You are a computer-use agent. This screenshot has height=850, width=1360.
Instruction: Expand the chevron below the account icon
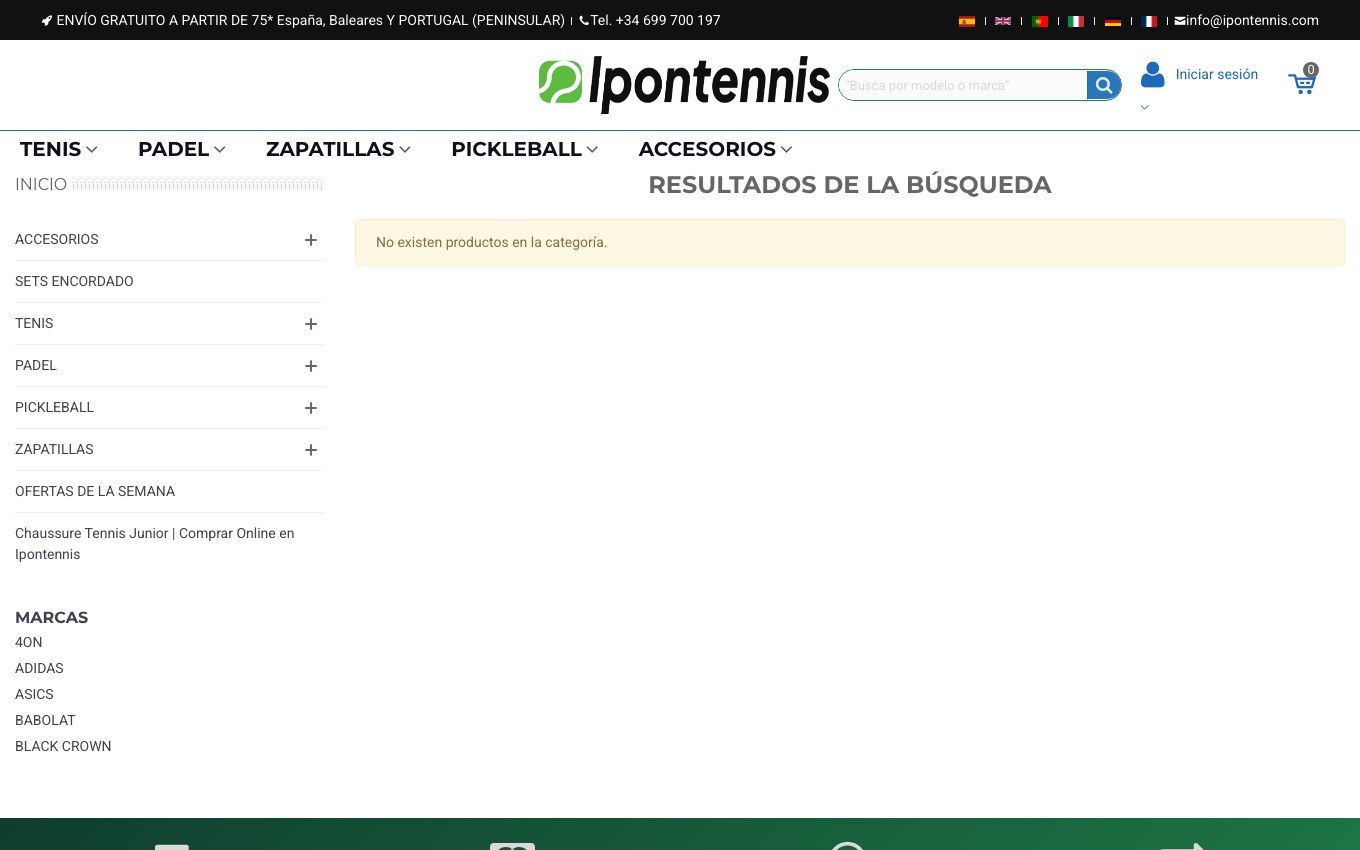tap(1145, 107)
